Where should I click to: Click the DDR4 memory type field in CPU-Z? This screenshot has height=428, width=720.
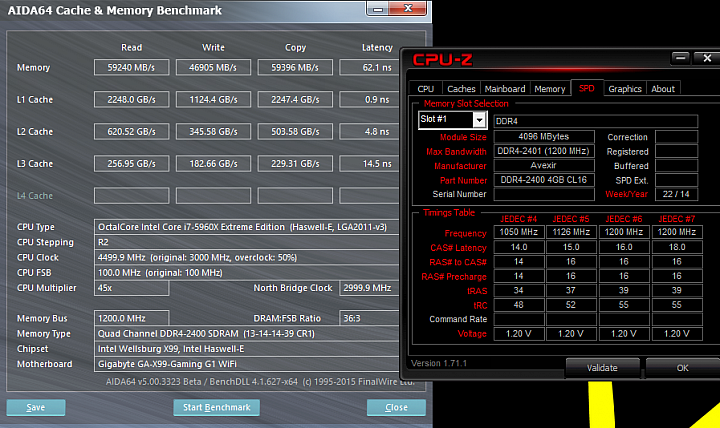point(596,121)
